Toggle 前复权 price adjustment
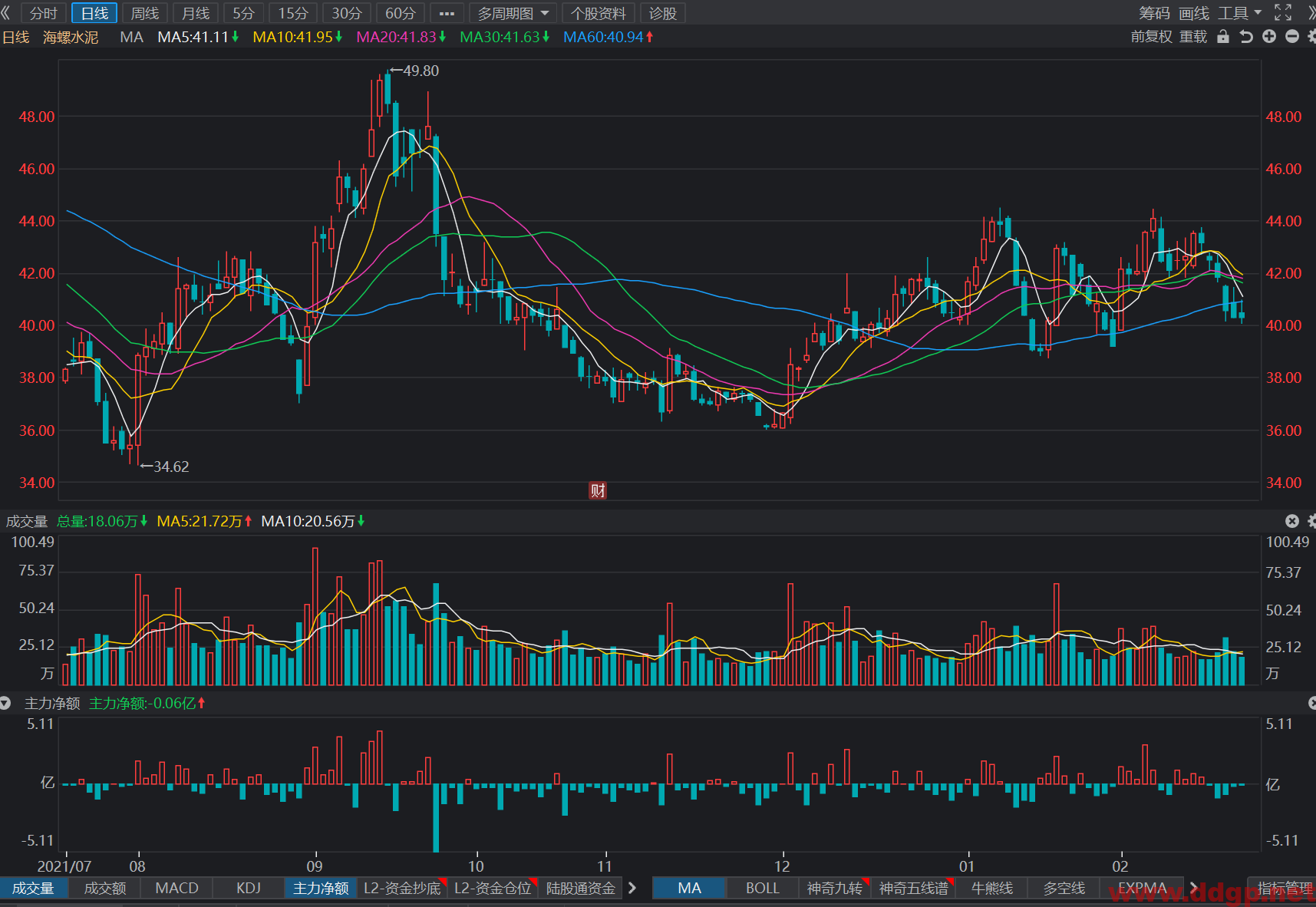 1152,37
